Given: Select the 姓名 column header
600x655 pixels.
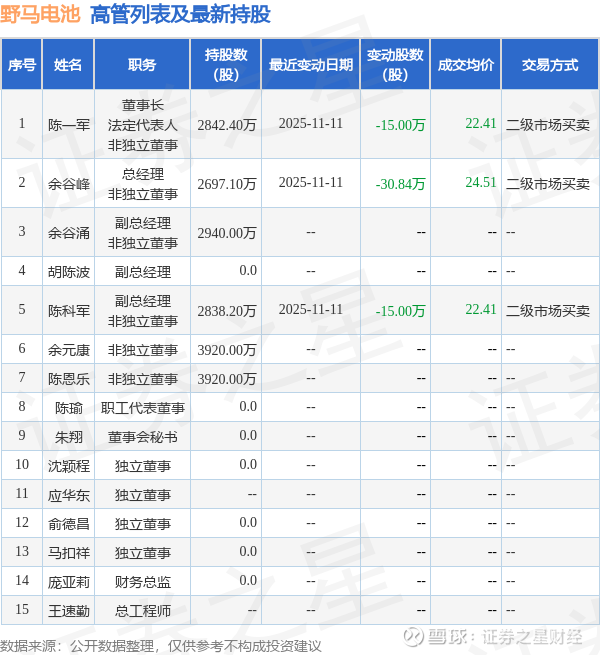Looking at the screenshot, I should tap(68, 65).
